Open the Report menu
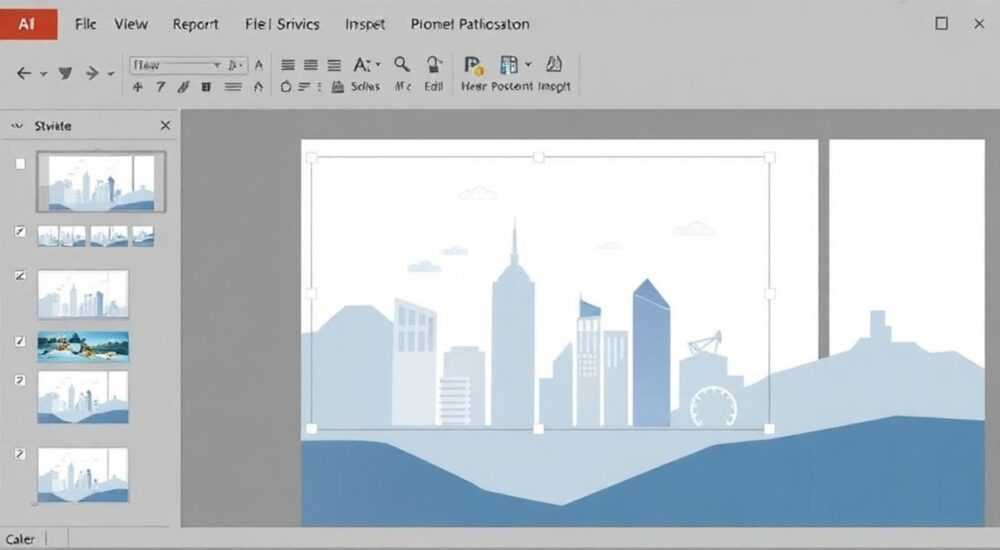Viewport: 1000px width, 550px height. [x=195, y=24]
